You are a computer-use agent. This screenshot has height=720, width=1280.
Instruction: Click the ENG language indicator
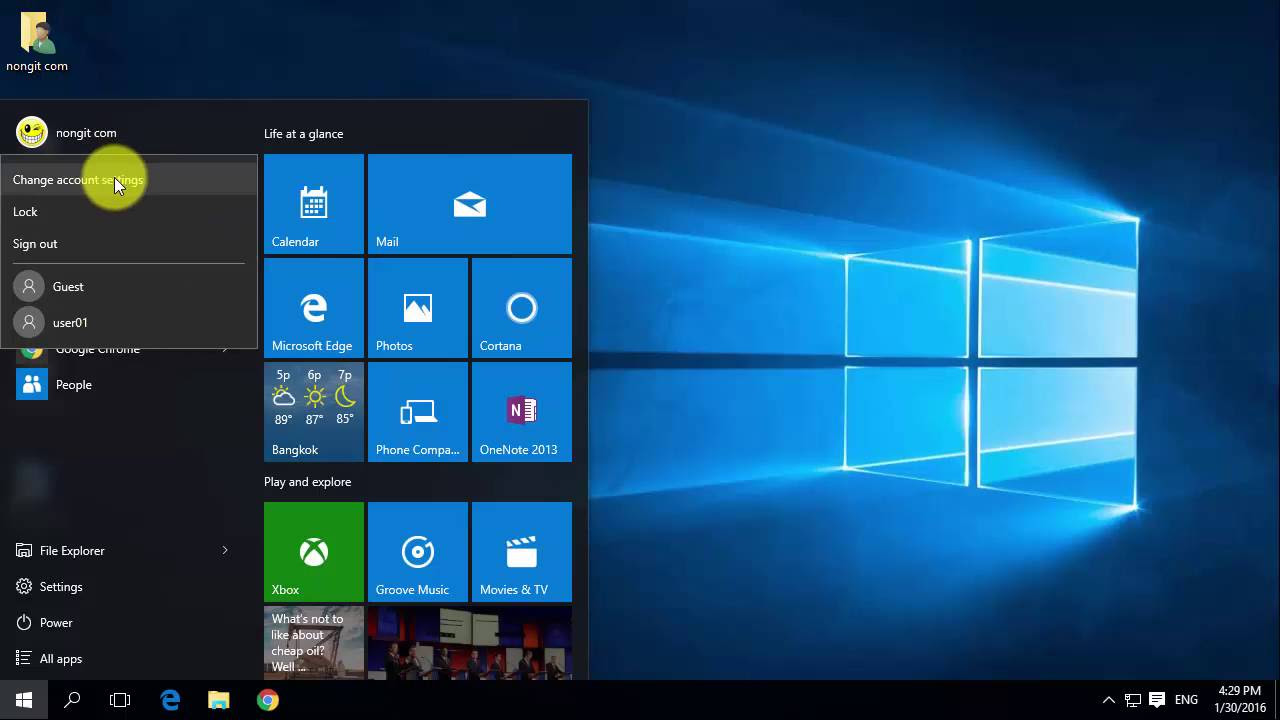pos(1187,700)
